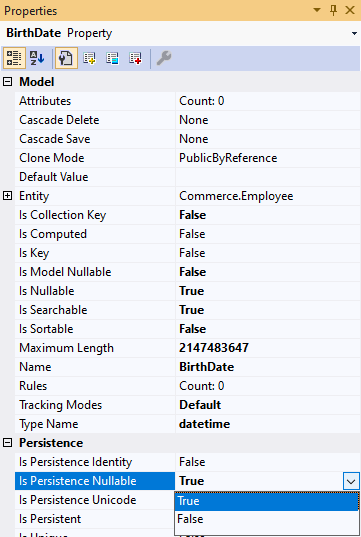This screenshot has width=361, height=537.
Task: Click the Is Sortable False value
Action: (x=267, y=329)
